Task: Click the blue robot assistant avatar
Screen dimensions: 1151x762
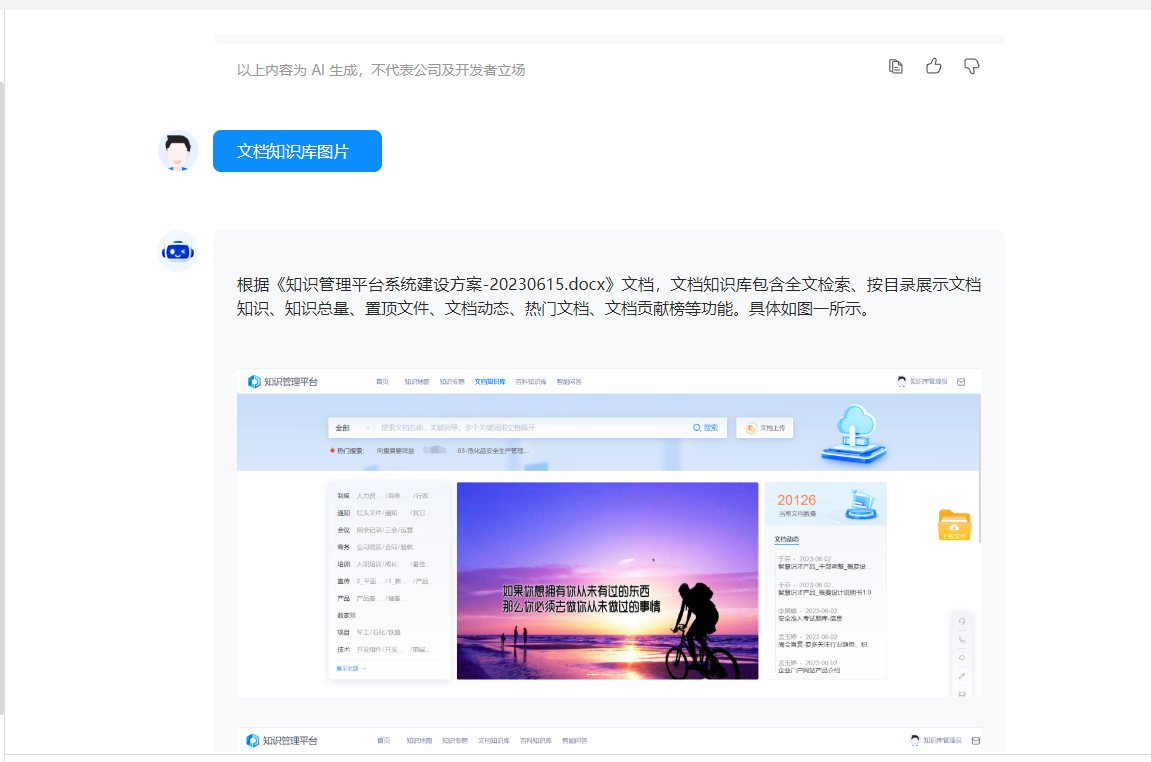Action: click(178, 252)
